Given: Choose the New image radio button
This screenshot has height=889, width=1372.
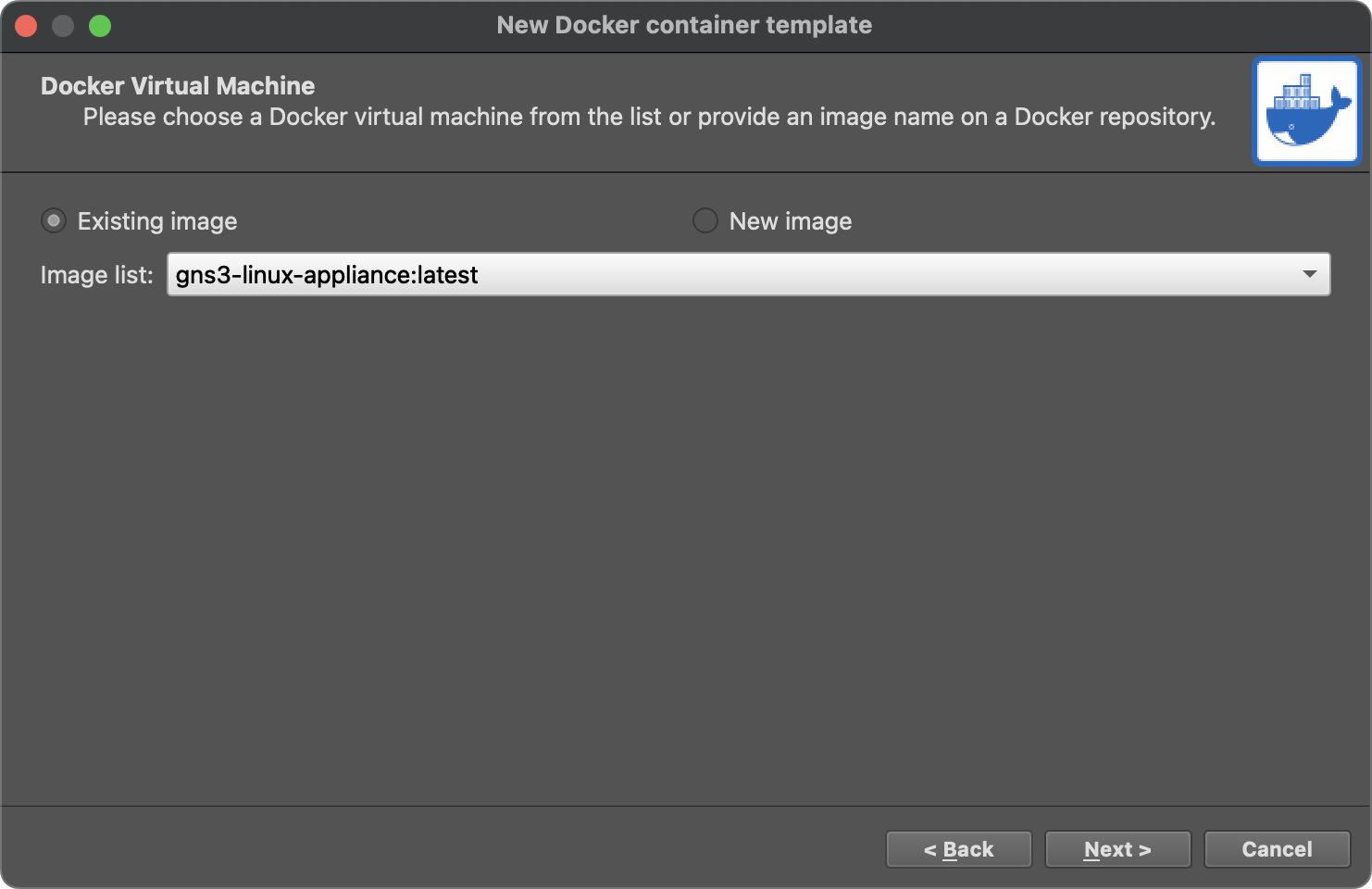Looking at the screenshot, I should tap(705, 220).
